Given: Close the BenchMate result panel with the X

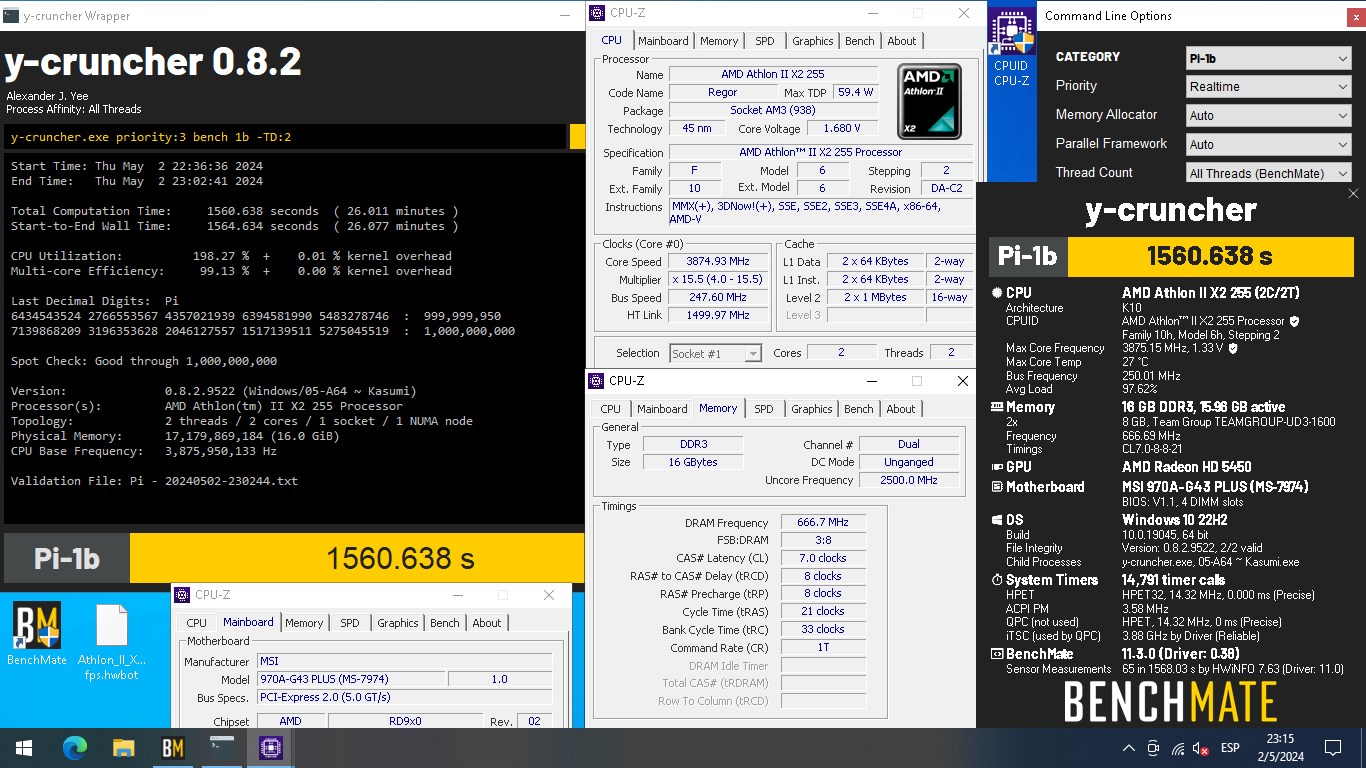Looking at the screenshot, I should click(1353, 193).
